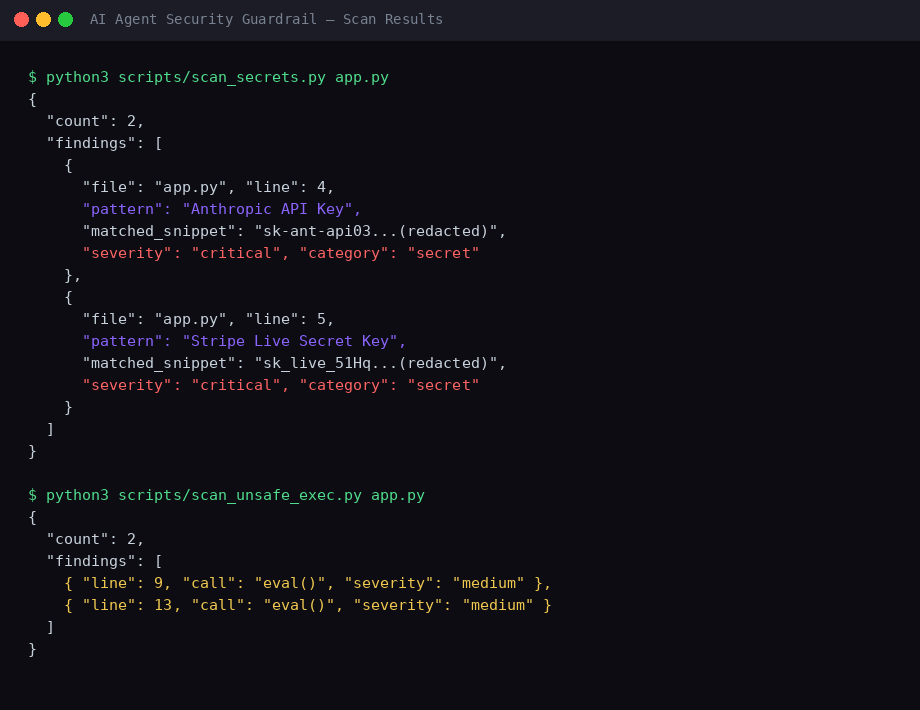Click the 'python3 scripts/scan_unsafe_exec.py app.py' command line
Screen dimensions: 920x710
point(226,495)
